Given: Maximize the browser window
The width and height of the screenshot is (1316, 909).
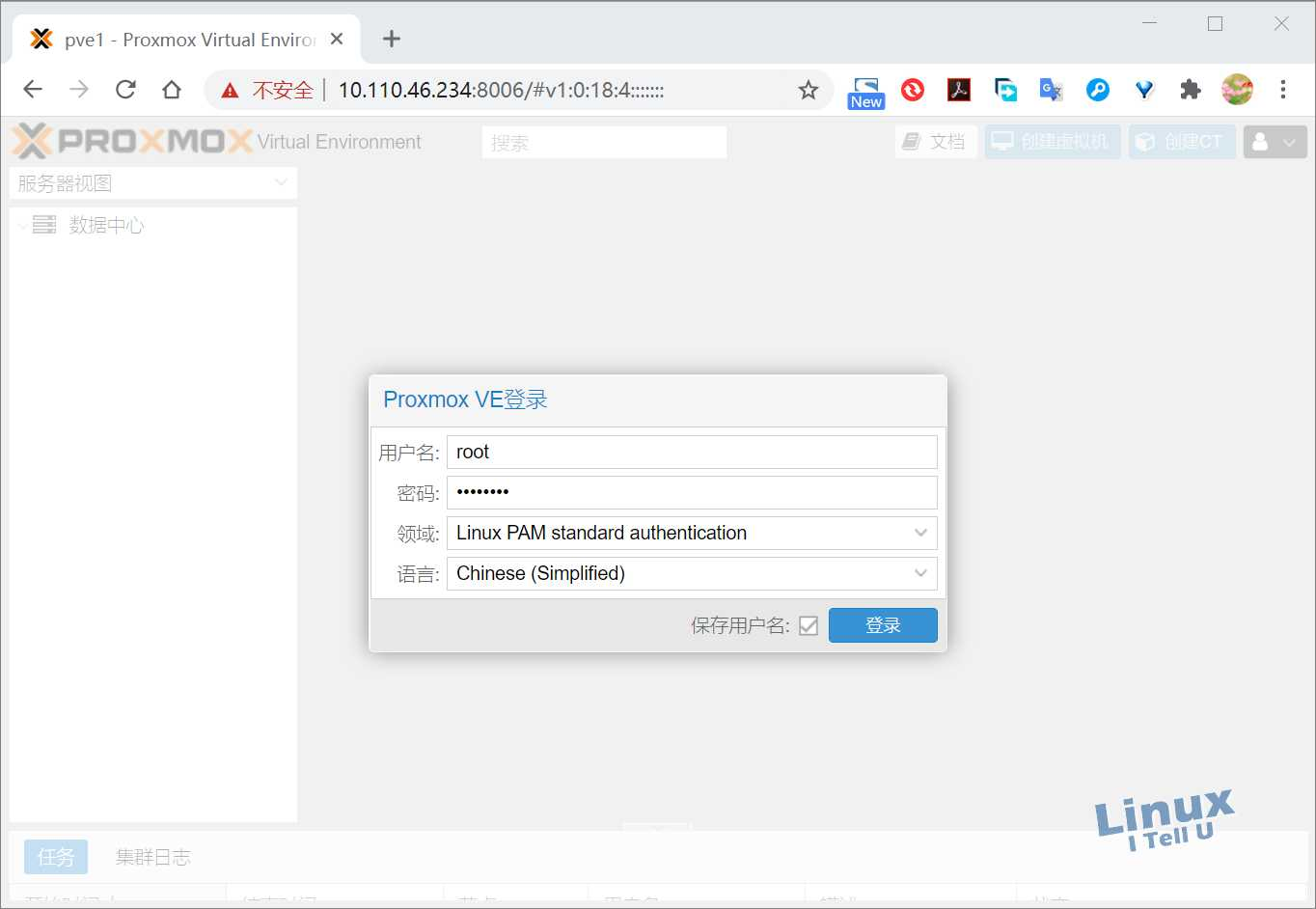Looking at the screenshot, I should click(1216, 23).
